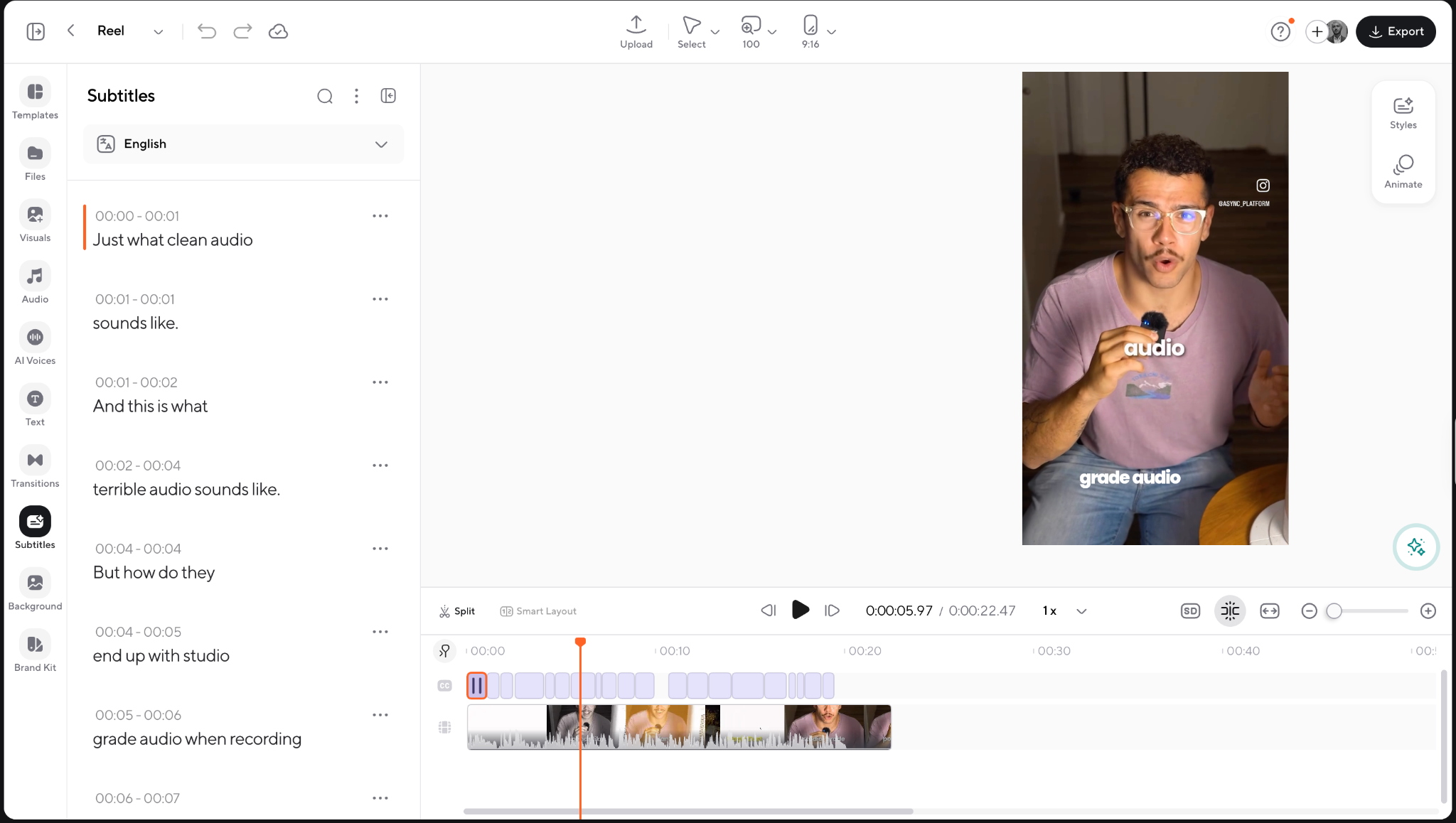
Task: Click the AI sparkle assistant button
Action: click(x=1415, y=547)
